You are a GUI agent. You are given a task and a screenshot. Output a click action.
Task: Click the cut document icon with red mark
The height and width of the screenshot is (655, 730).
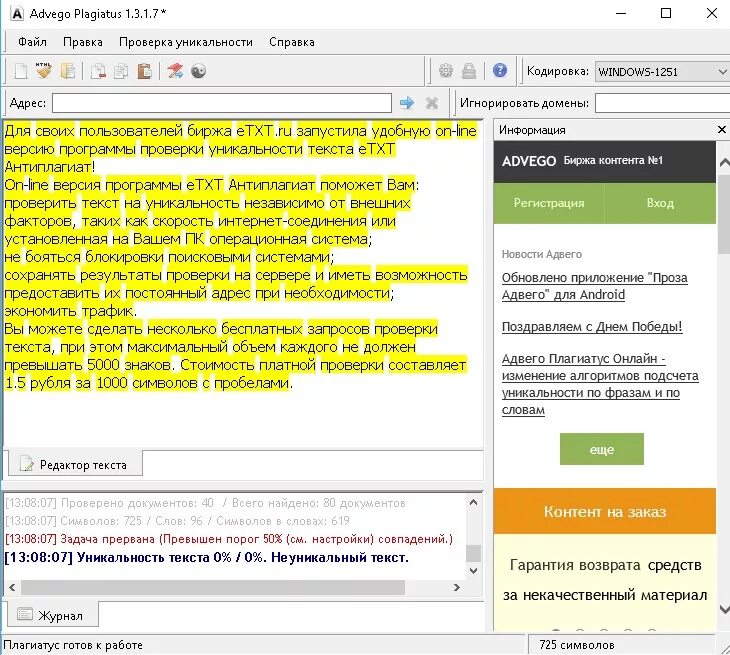98,71
